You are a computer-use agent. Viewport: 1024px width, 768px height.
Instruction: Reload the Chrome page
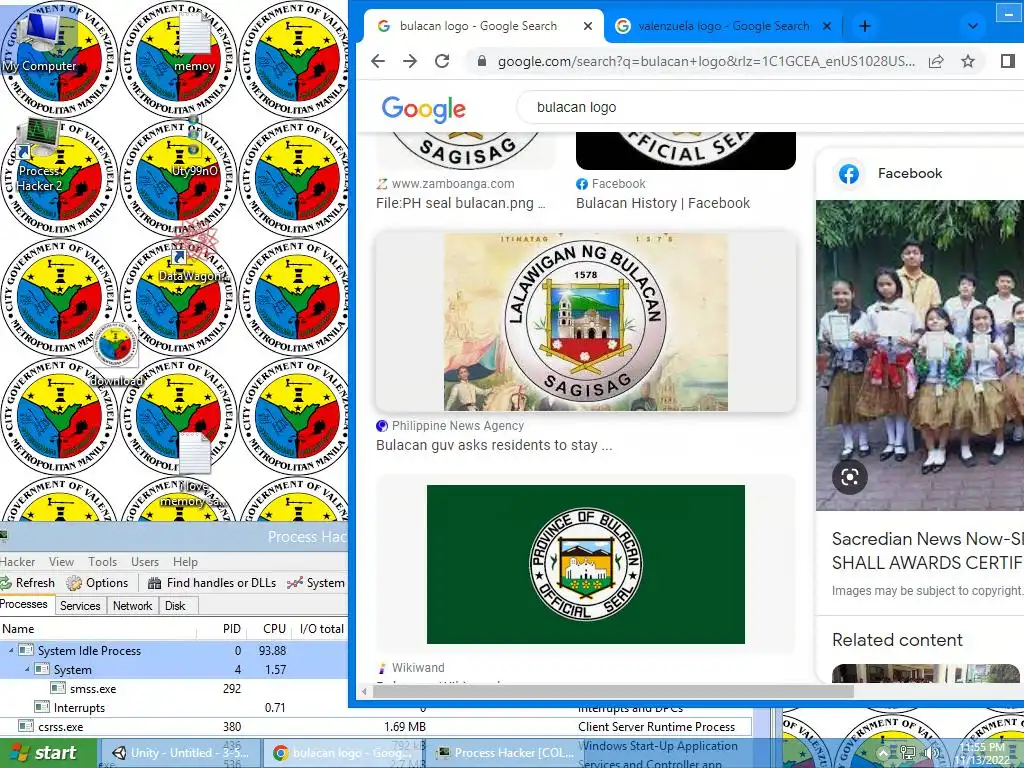[442, 61]
